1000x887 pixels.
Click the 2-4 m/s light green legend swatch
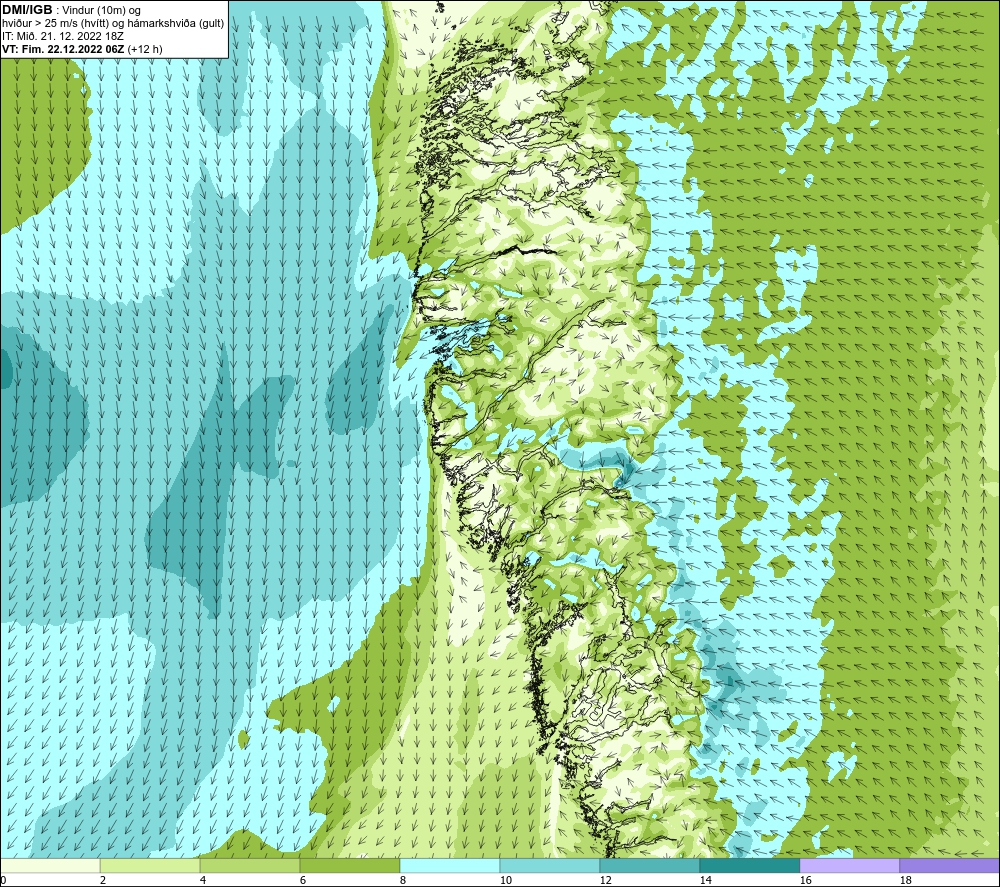(x=150, y=865)
